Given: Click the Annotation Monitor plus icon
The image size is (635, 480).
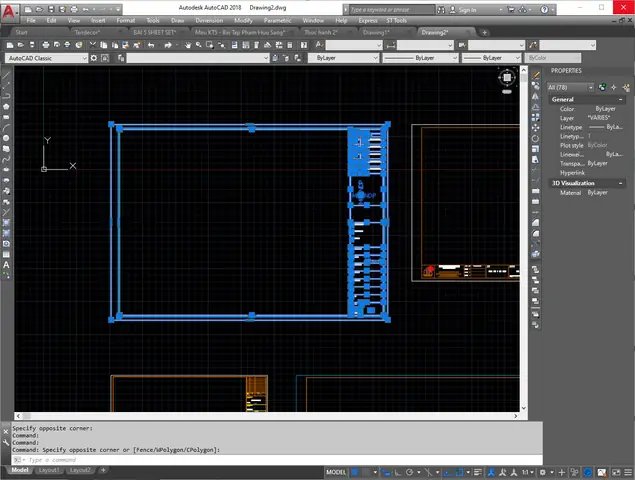Looking at the screenshot, I should point(562,472).
